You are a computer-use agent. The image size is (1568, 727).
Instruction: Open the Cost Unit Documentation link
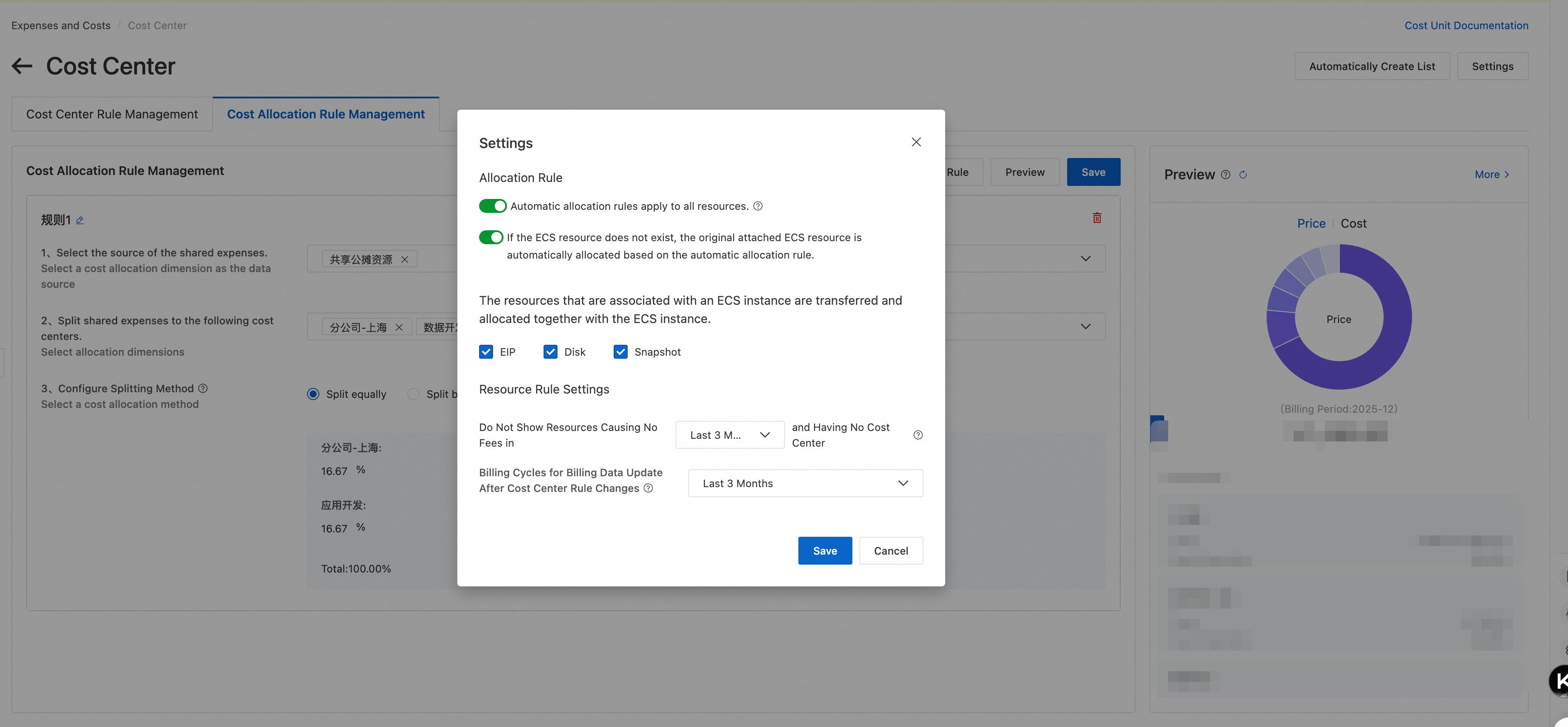pyautogui.click(x=1466, y=26)
